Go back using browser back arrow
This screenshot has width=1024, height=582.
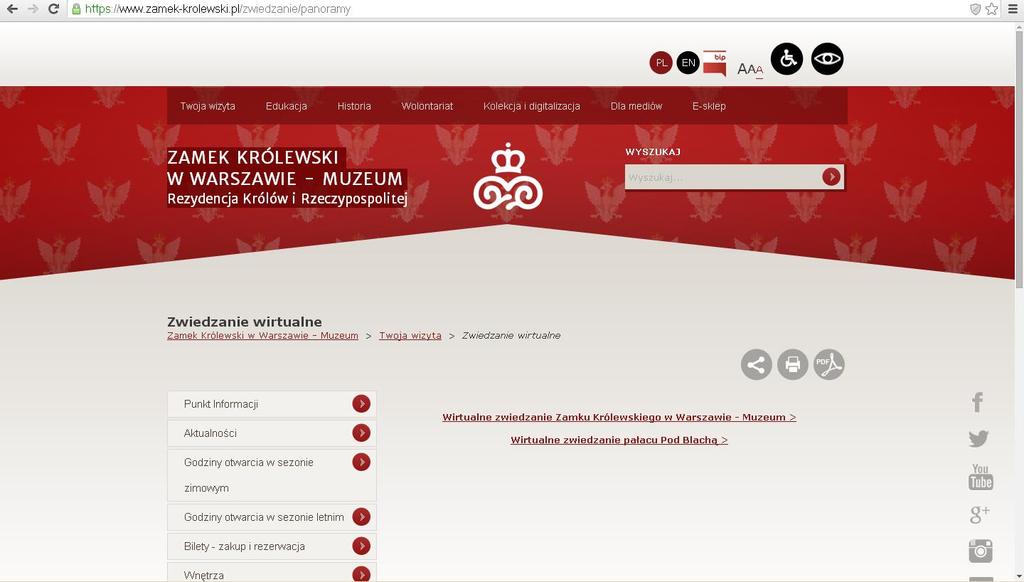[x=12, y=9]
